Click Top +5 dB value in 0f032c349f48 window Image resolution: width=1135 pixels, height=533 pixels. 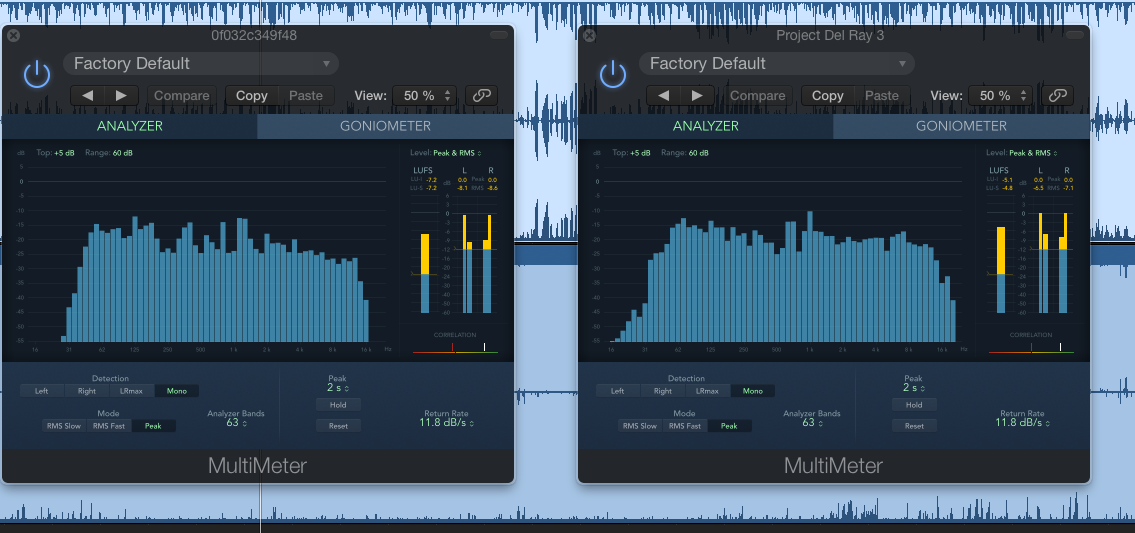tap(64, 153)
